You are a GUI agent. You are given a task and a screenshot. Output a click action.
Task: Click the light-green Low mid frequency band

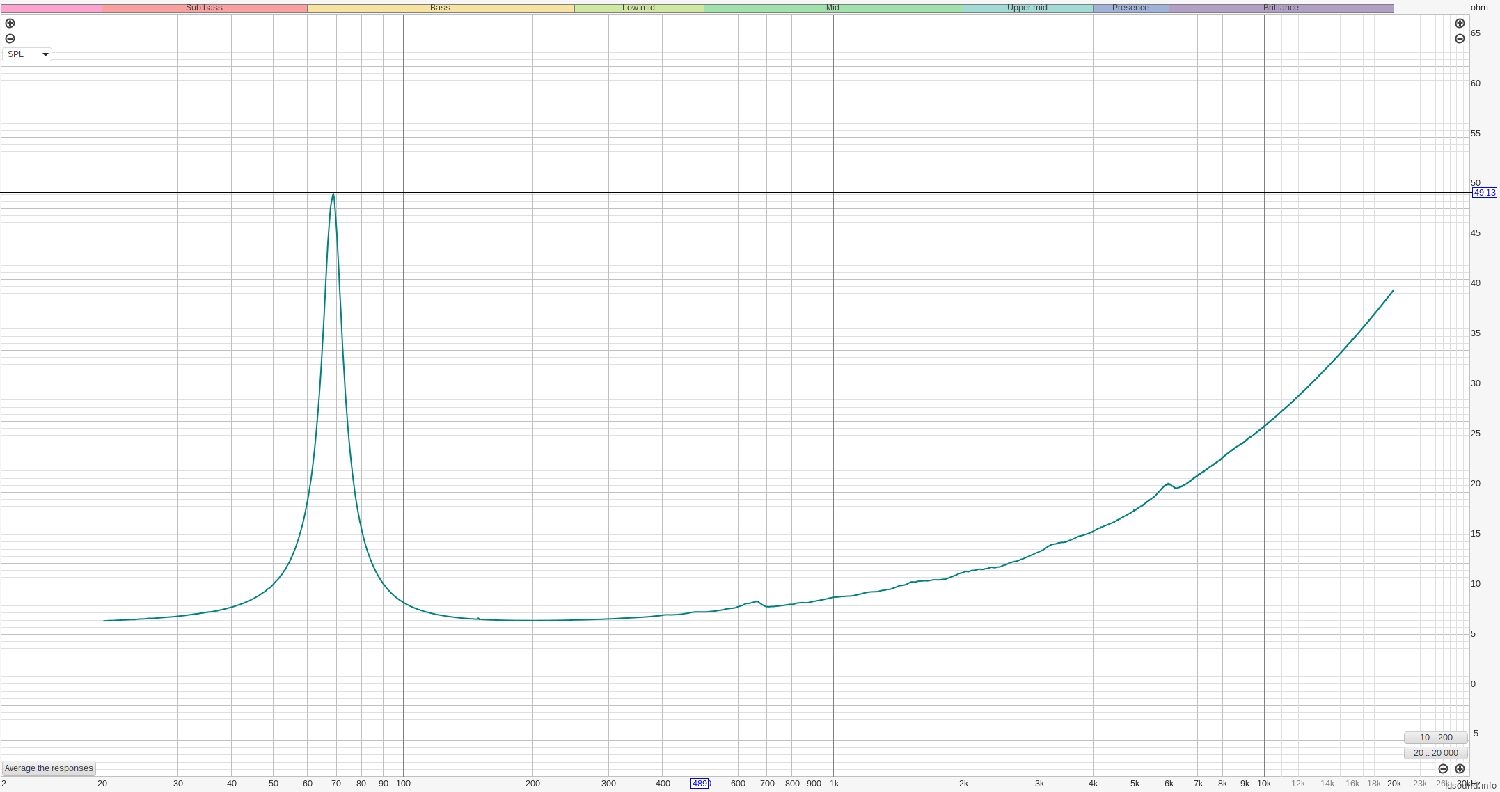click(x=639, y=8)
